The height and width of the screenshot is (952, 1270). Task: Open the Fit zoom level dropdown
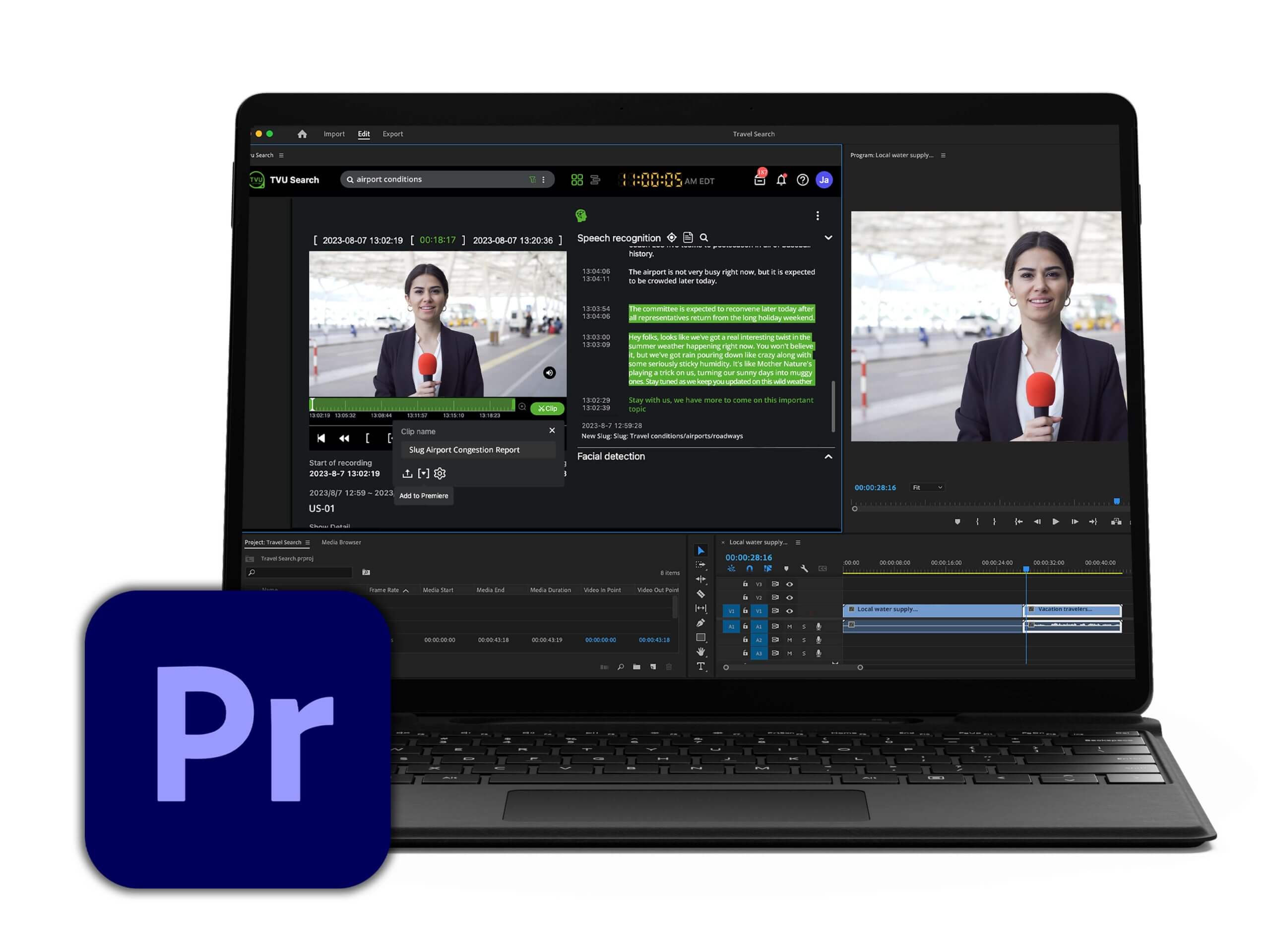pos(927,488)
